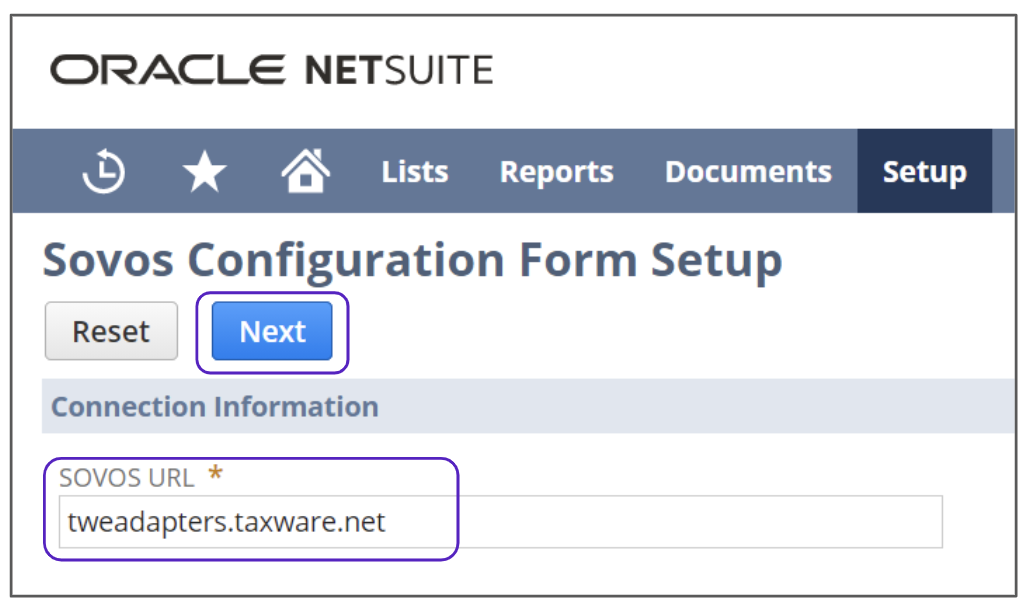Image resolution: width=1030 pixels, height=608 pixels.
Task: Open the Reports menu
Action: click(556, 172)
